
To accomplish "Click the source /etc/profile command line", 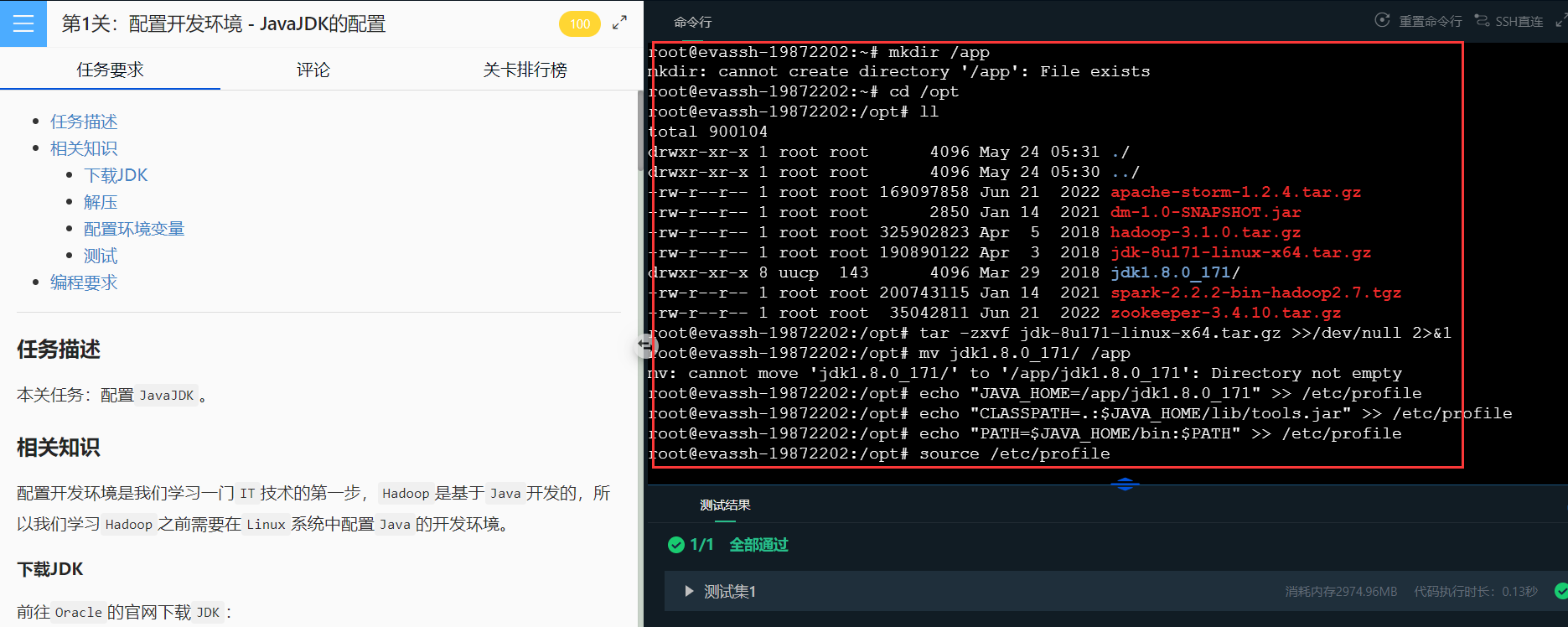I will coord(879,453).
